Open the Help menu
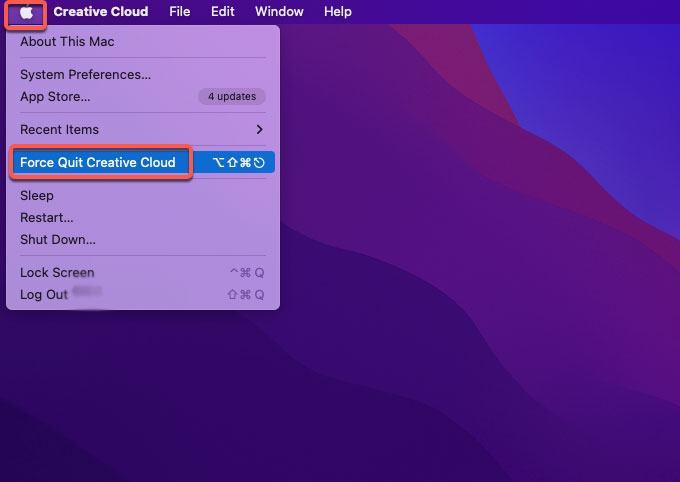 (x=338, y=12)
